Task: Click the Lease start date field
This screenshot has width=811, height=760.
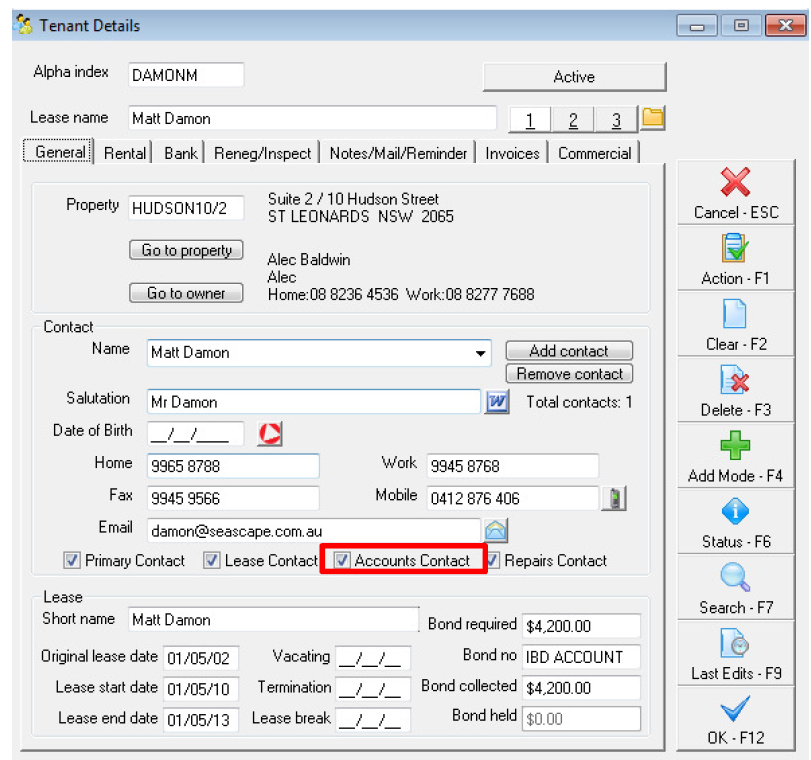Action: point(201,689)
